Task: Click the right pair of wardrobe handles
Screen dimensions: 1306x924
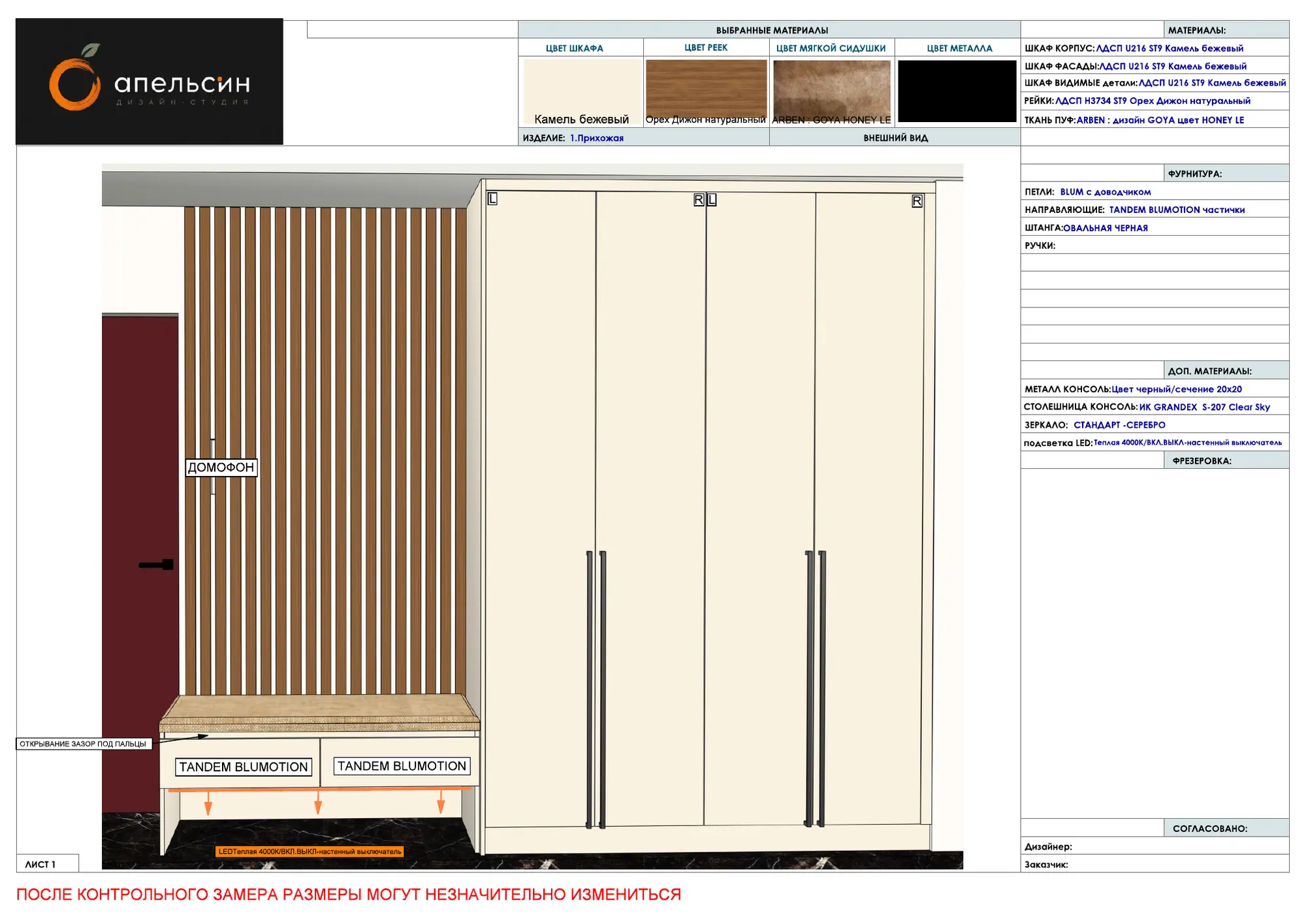Action: point(815,689)
